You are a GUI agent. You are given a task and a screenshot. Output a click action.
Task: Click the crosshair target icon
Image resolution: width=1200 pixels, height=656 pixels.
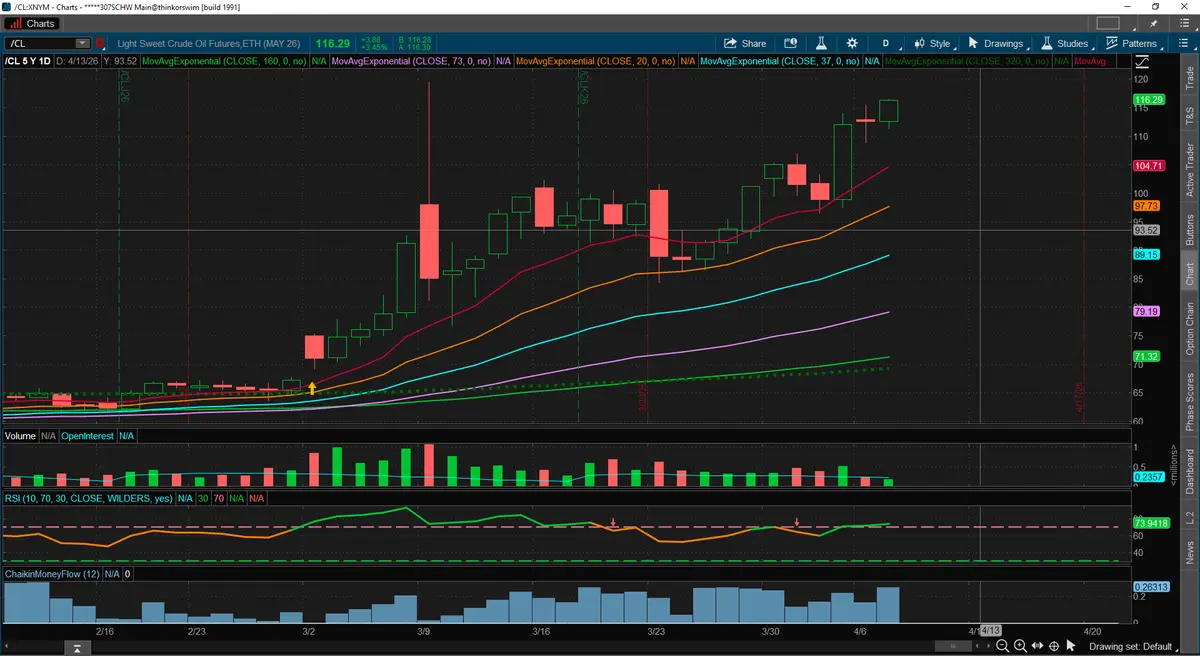click(x=1055, y=646)
